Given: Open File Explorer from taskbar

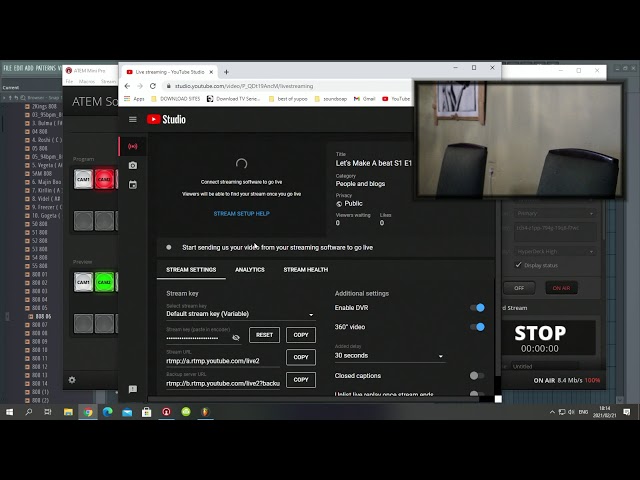Looking at the screenshot, I should [x=68, y=412].
